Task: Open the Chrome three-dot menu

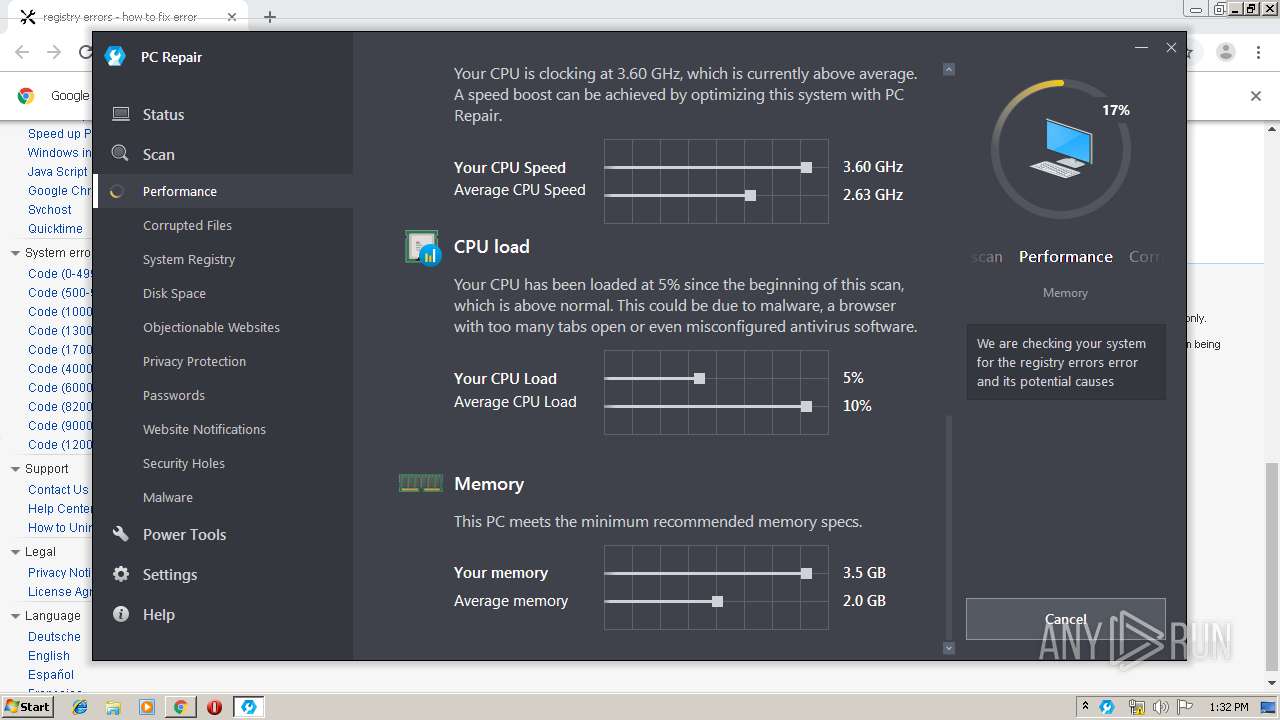Action: pyautogui.click(x=1258, y=52)
